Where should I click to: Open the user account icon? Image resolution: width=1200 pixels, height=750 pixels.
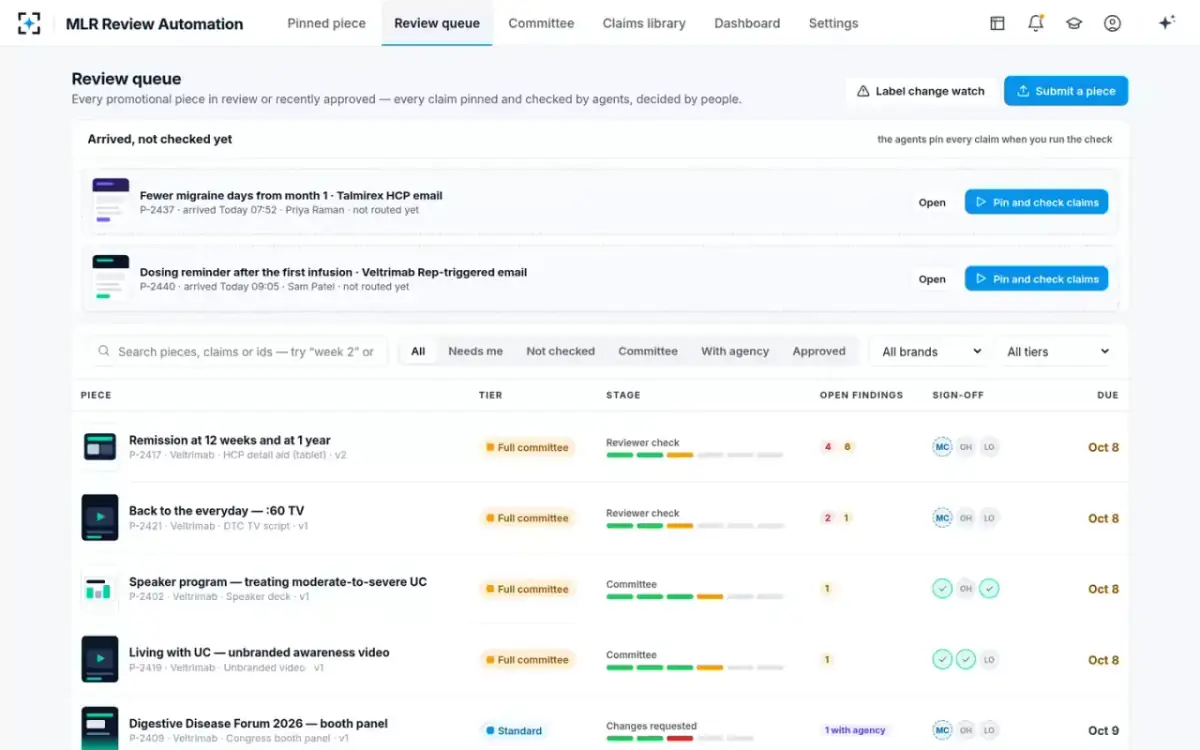click(1112, 23)
